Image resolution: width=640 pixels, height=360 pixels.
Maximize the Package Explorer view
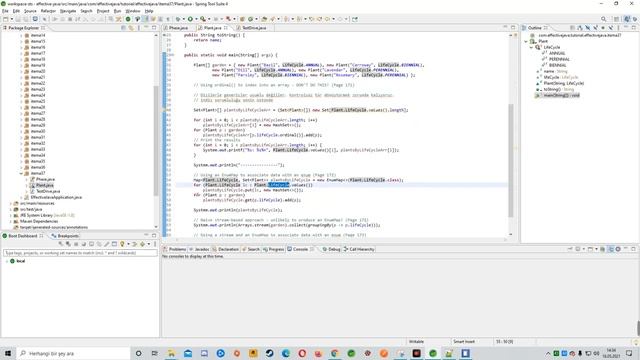(x=154, y=28)
